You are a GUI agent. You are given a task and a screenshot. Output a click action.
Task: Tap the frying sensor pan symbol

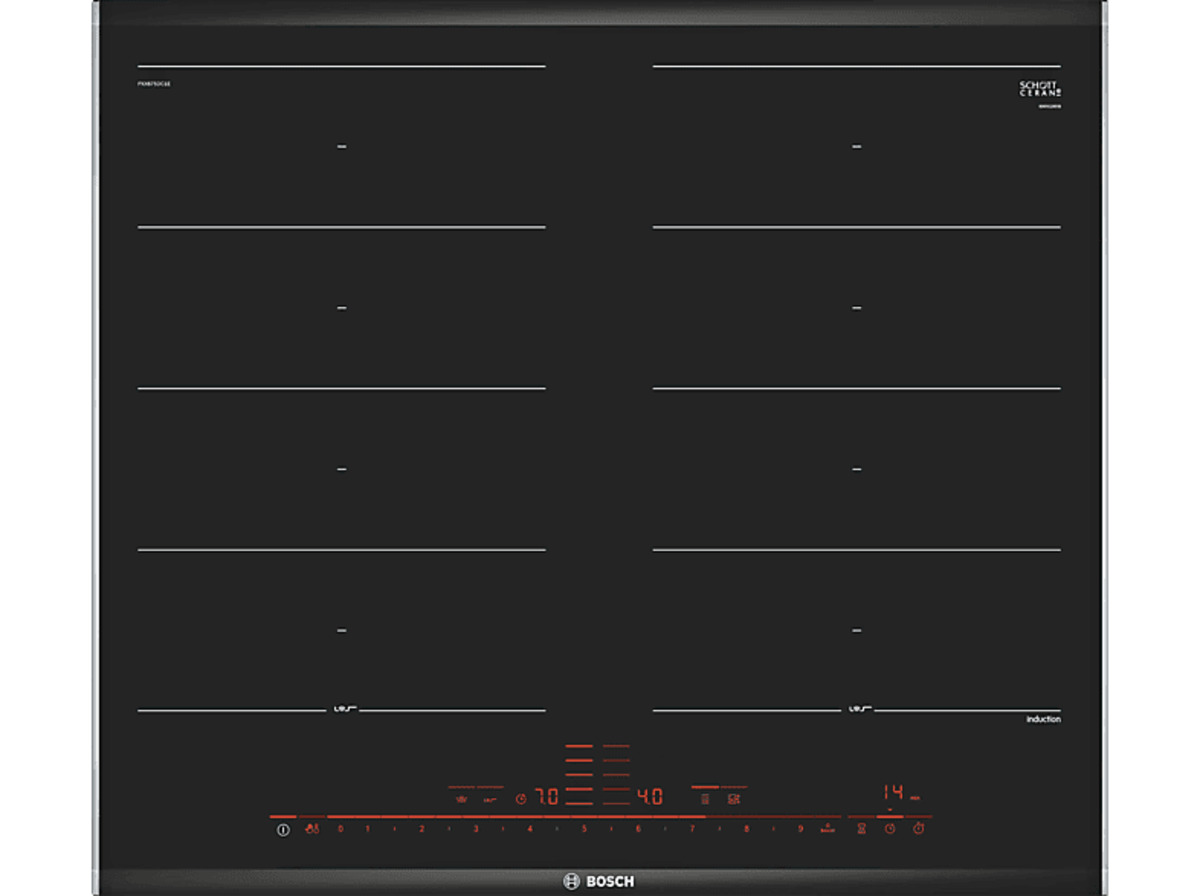coord(461,799)
